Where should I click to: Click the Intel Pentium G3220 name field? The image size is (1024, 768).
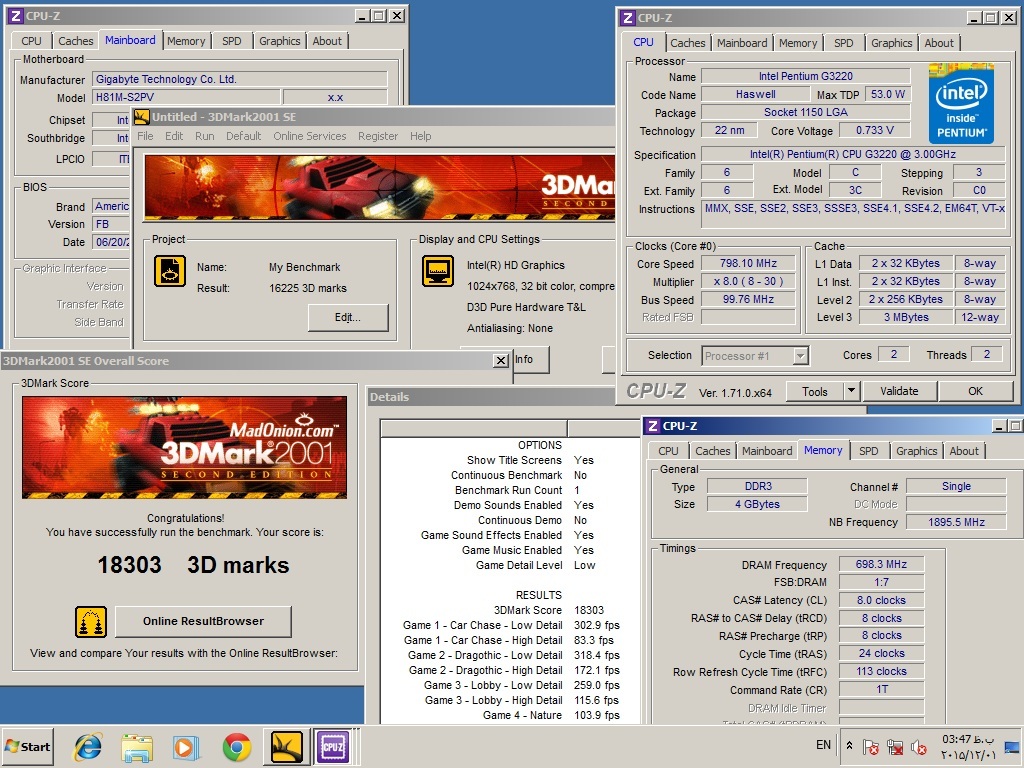(805, 76)
